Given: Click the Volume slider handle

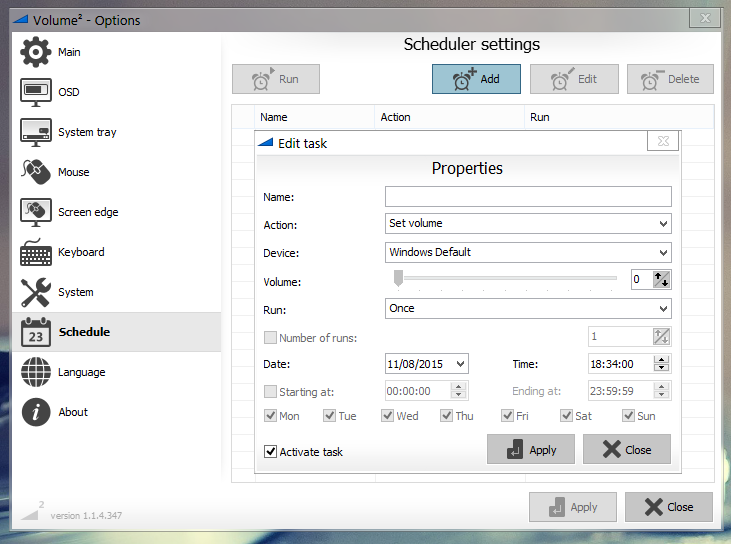Looking at the screenshot, I should click(398, 278).
